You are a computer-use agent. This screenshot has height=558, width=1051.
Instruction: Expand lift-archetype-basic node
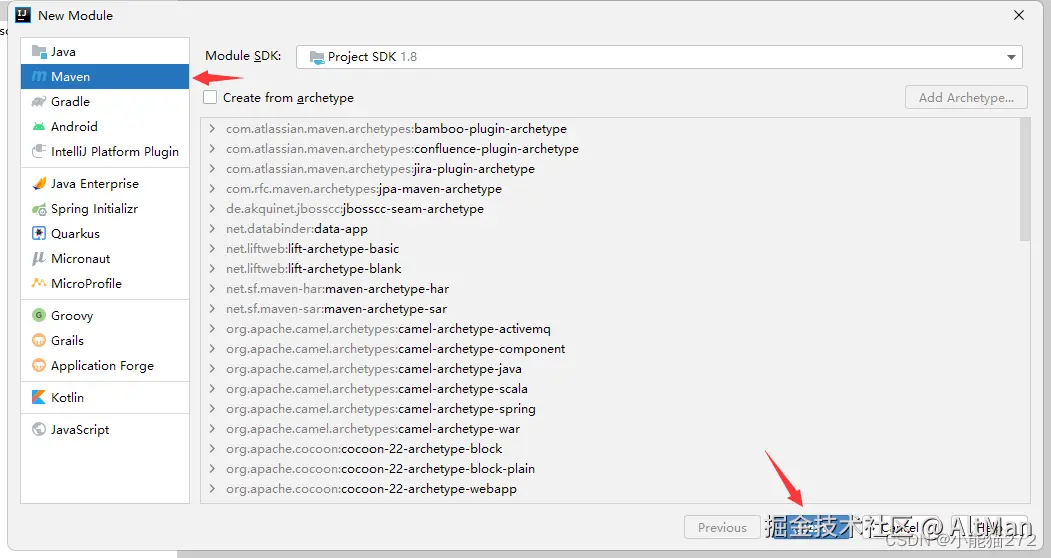pyautogui.click(x=212, y=249)
